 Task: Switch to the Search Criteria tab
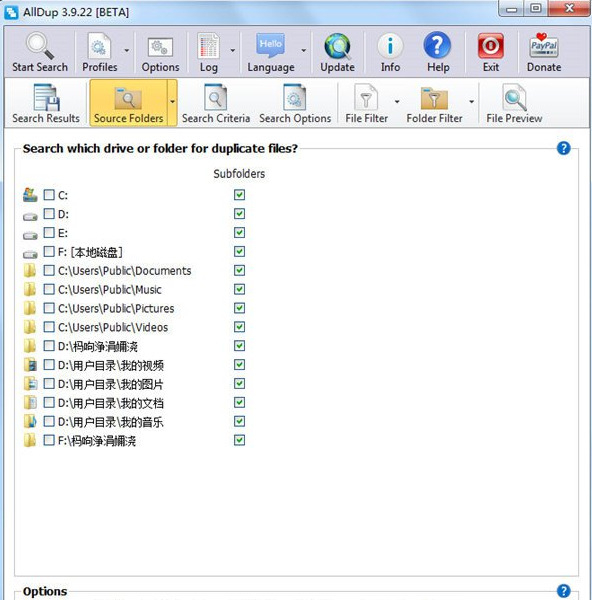[x=216, y=103]
